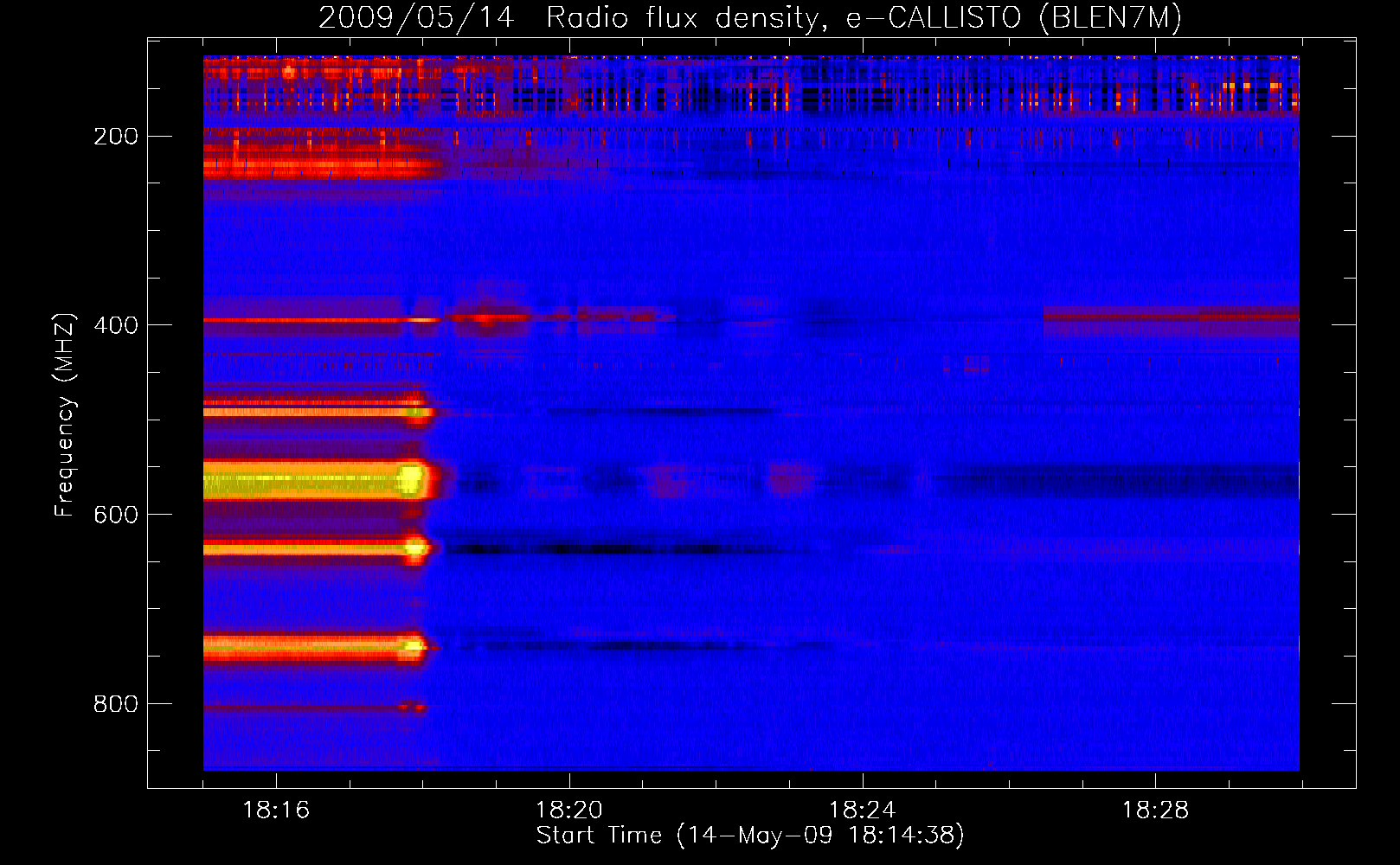Viewport: 1400px width, 865px height.
Task: Click the 'Frequency (MHz)' y-axis label
Action: (x=64, y=414)
